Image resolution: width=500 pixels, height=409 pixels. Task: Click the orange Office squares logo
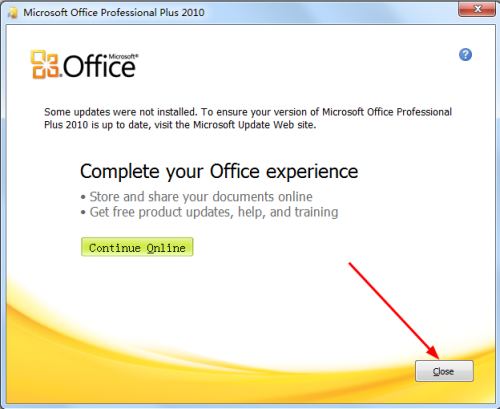pos(46,65)
